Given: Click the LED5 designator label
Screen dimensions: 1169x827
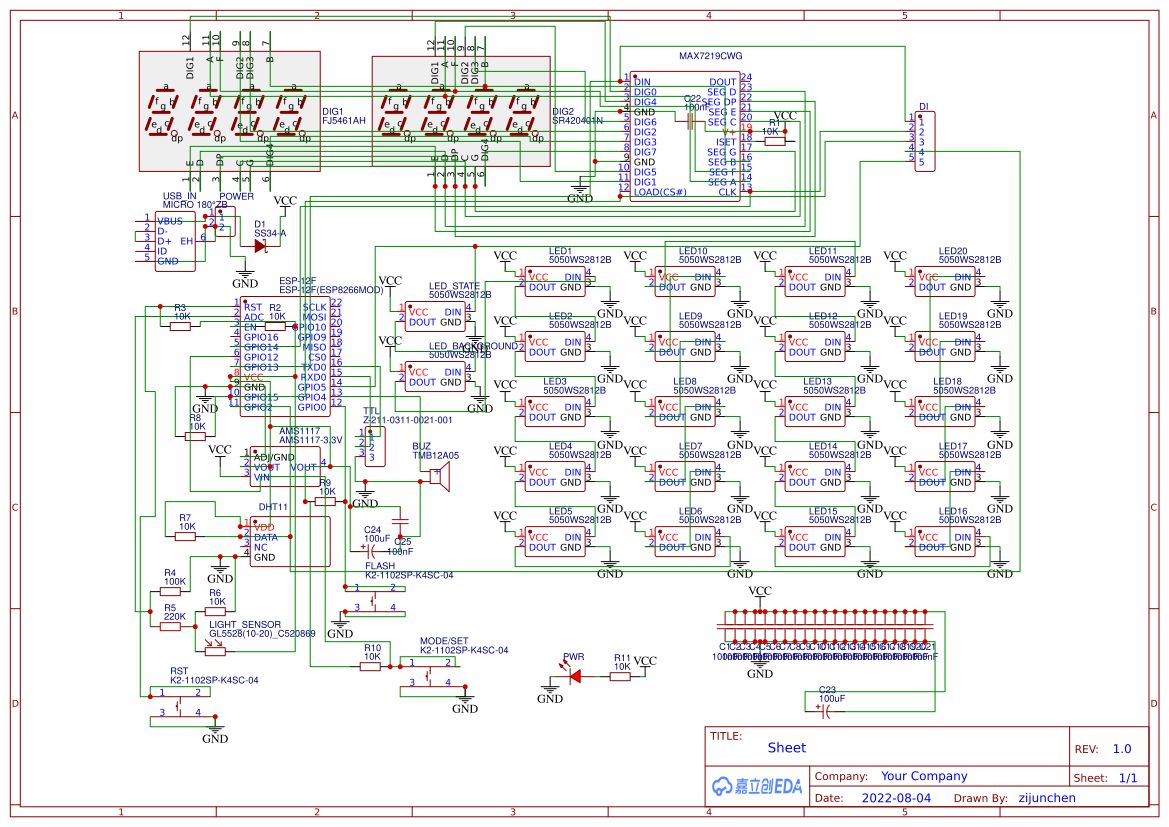Looking at the screenshot, I should pyautogui.click(x=561, y=512).
